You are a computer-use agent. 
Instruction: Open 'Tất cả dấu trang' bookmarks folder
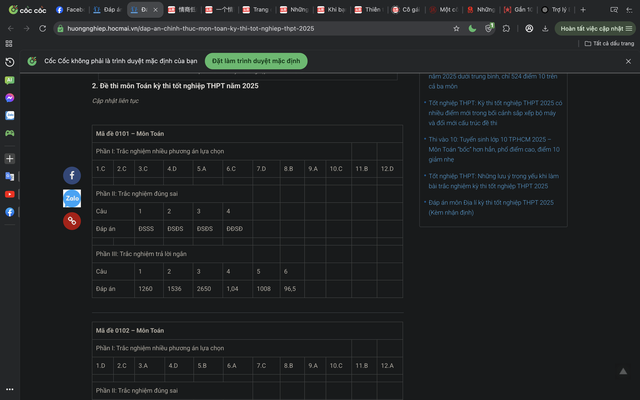pos(610,44)
